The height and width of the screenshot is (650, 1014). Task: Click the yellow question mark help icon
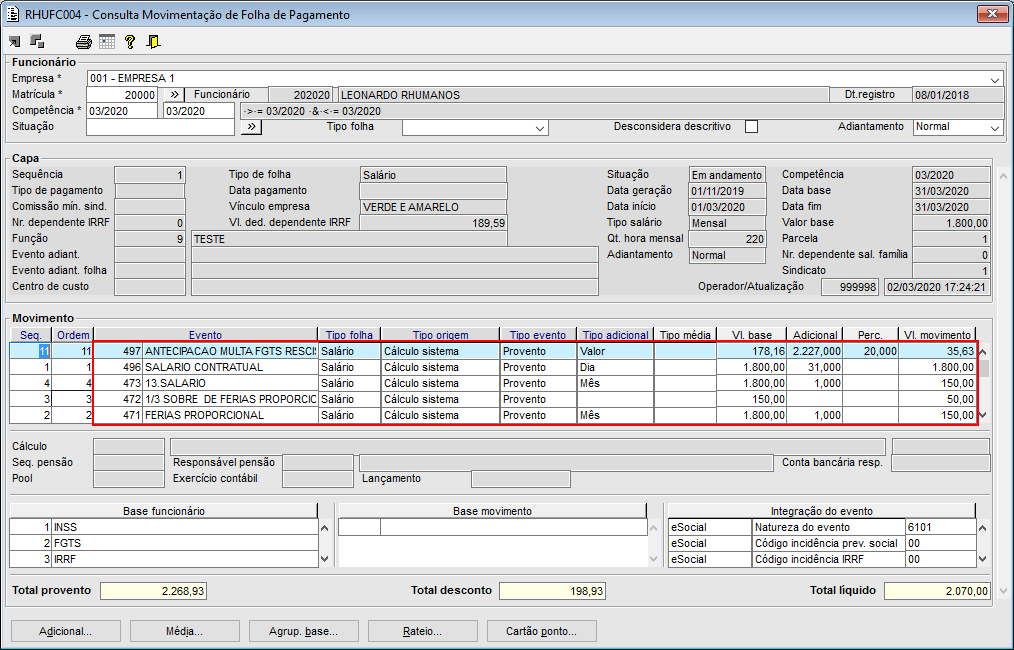[x=130, y=42]
